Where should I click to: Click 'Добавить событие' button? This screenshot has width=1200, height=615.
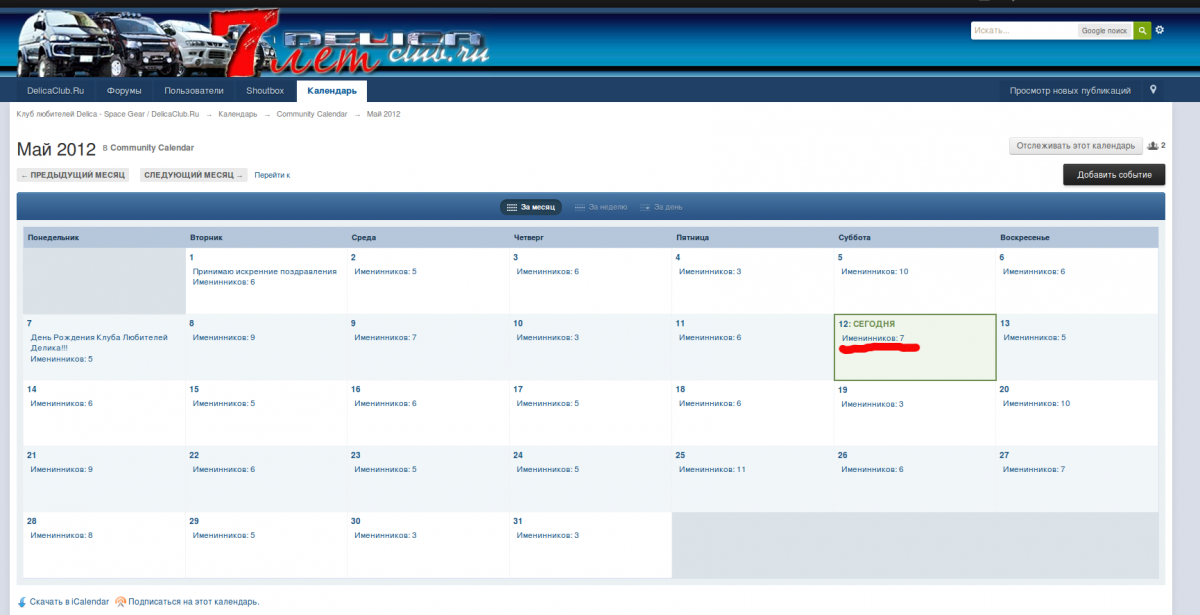click(x=1113, y=175)
